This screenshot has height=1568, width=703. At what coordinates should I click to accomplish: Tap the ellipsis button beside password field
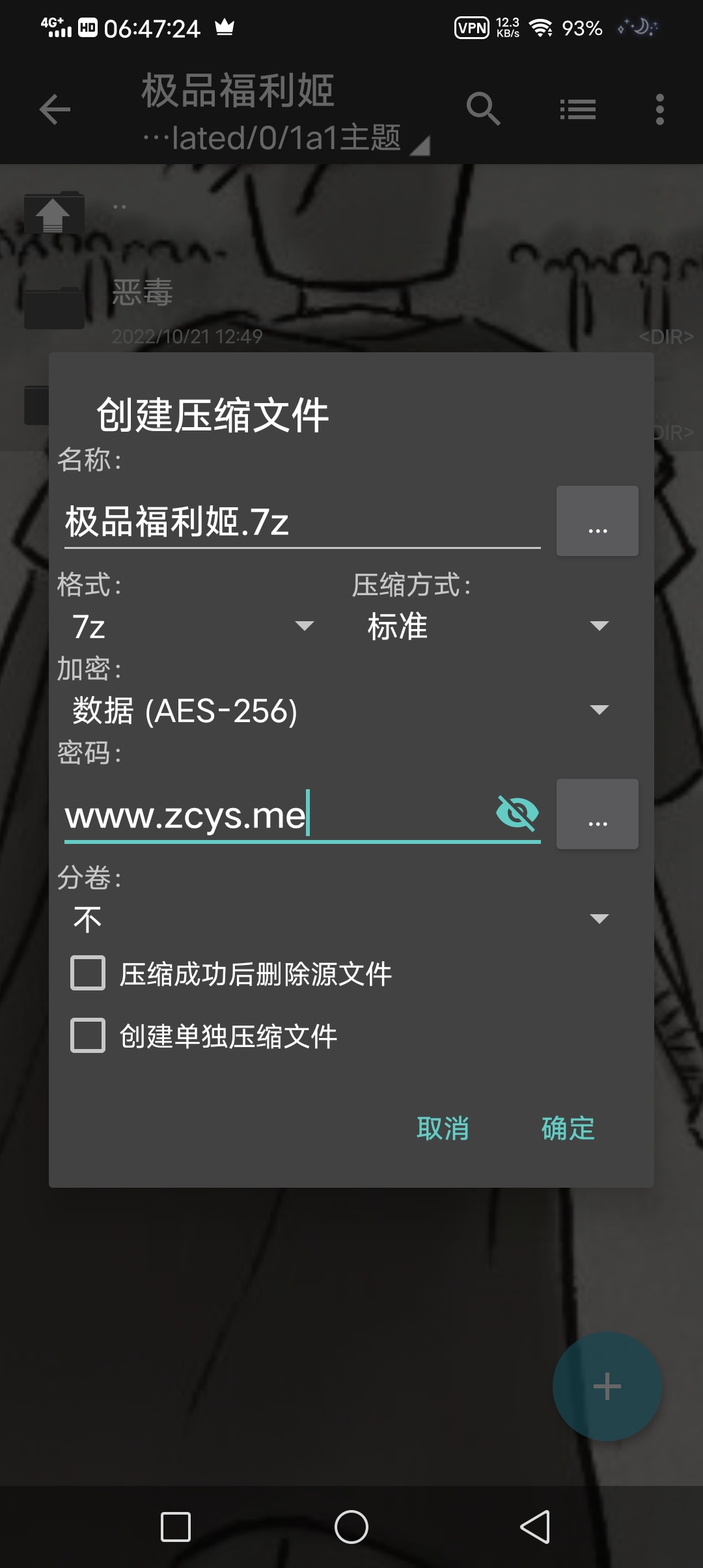(597, 814)
